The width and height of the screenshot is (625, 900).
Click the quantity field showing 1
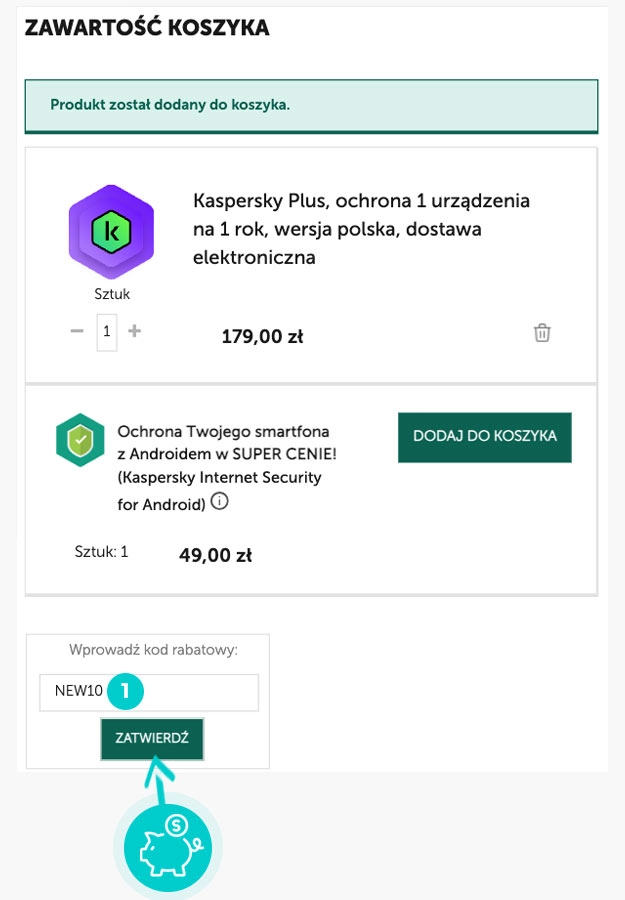click(x=106, y=332)
